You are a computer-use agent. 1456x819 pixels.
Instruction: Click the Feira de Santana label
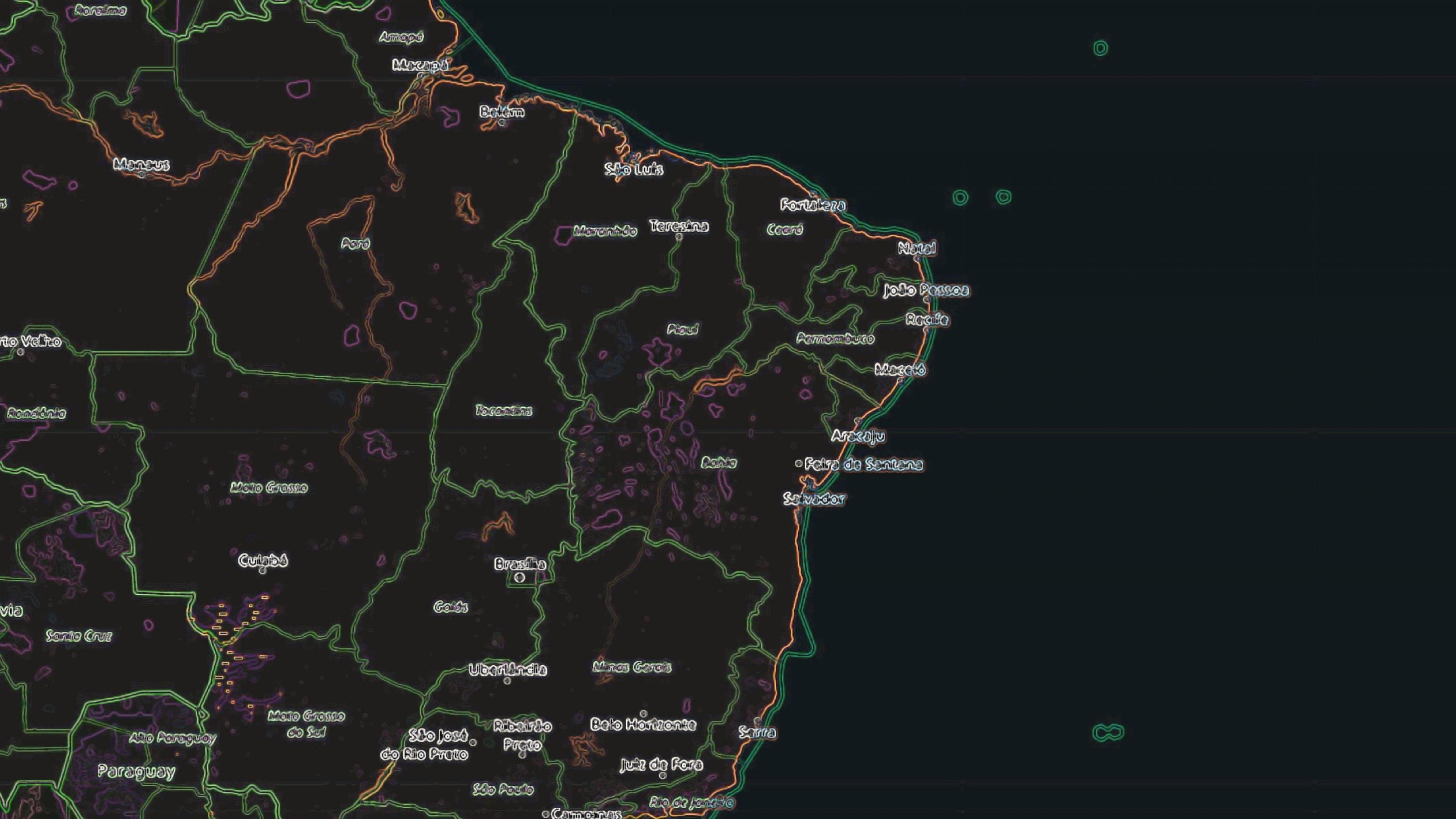tap(864, 465)
